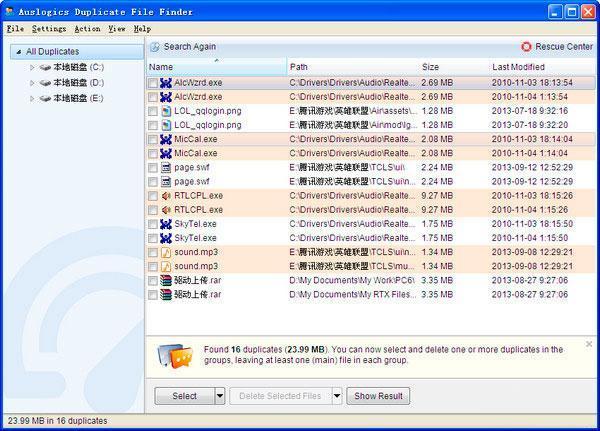Click date 2013-09-08 12:29:21 of second sound.mp3
The image size is (600, 431).
(x=532, y=266)
